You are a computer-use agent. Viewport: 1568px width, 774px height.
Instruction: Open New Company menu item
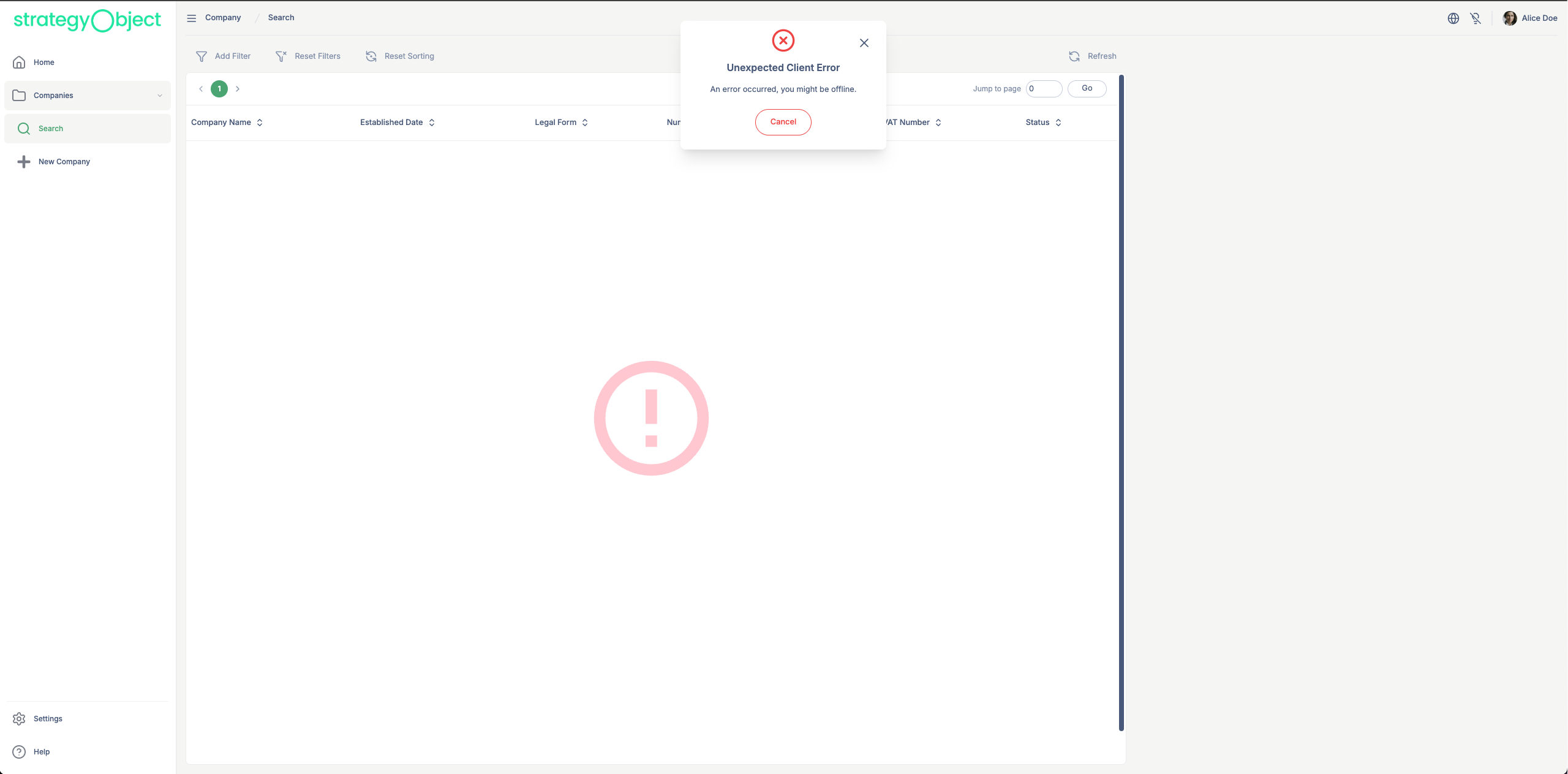pos(64,162)
